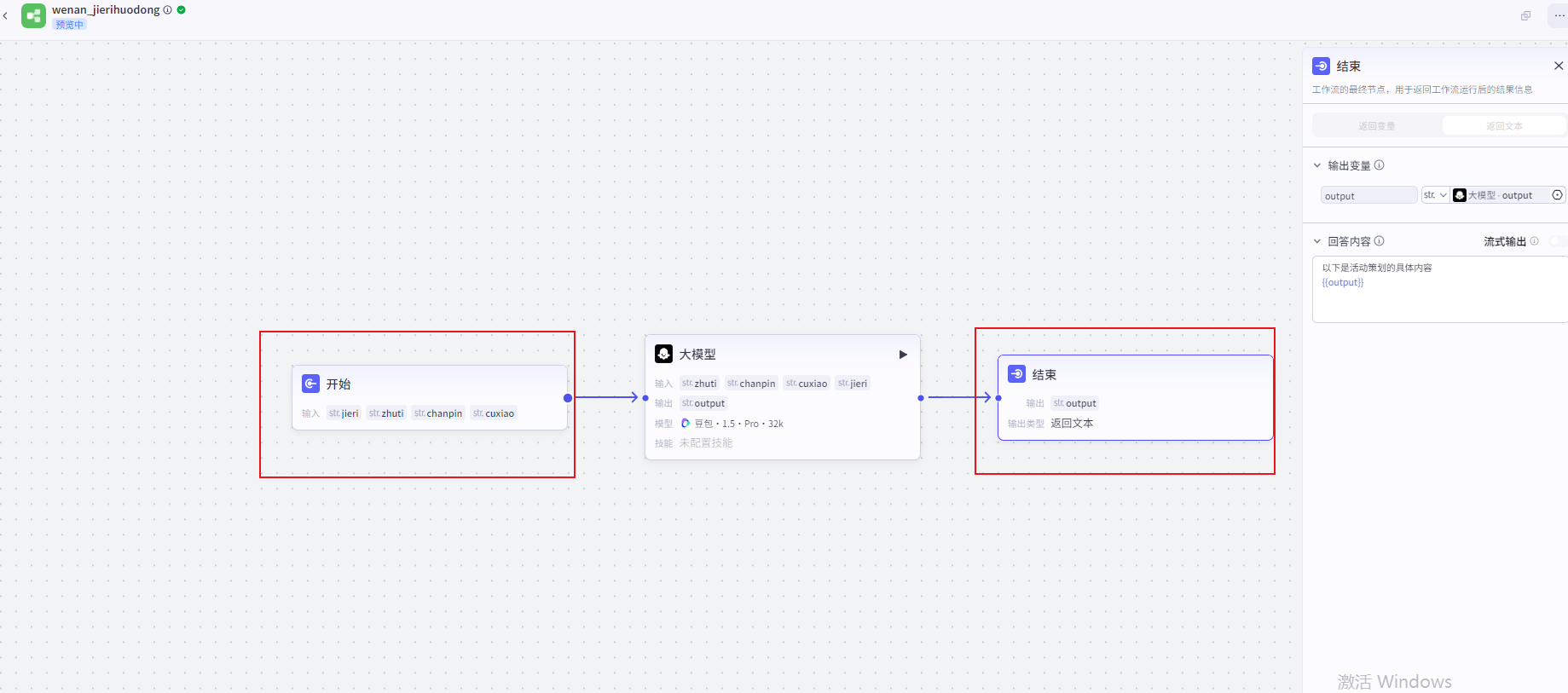The width and height of the screenshot is (1568, 693).
Task: Click info icon next to 输出变量
Action: point(1379,165)
